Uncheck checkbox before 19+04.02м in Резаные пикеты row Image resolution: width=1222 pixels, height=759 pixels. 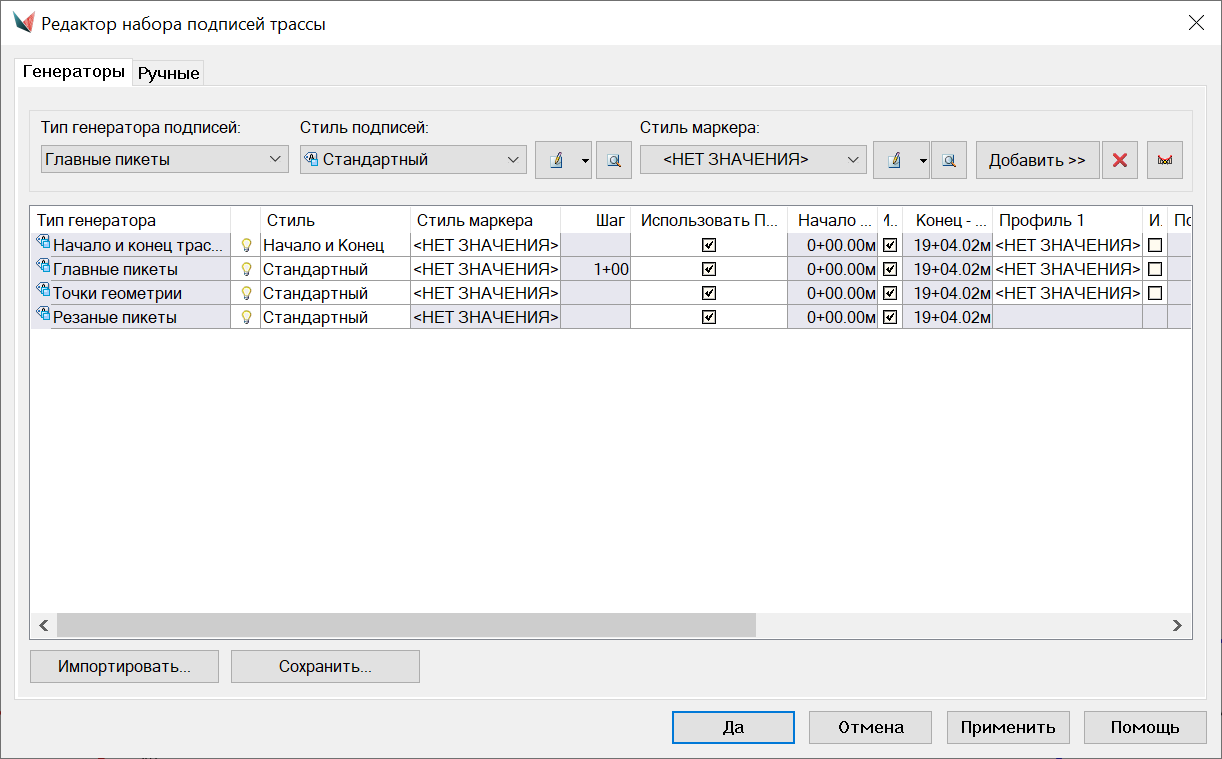tap(890, 317)
